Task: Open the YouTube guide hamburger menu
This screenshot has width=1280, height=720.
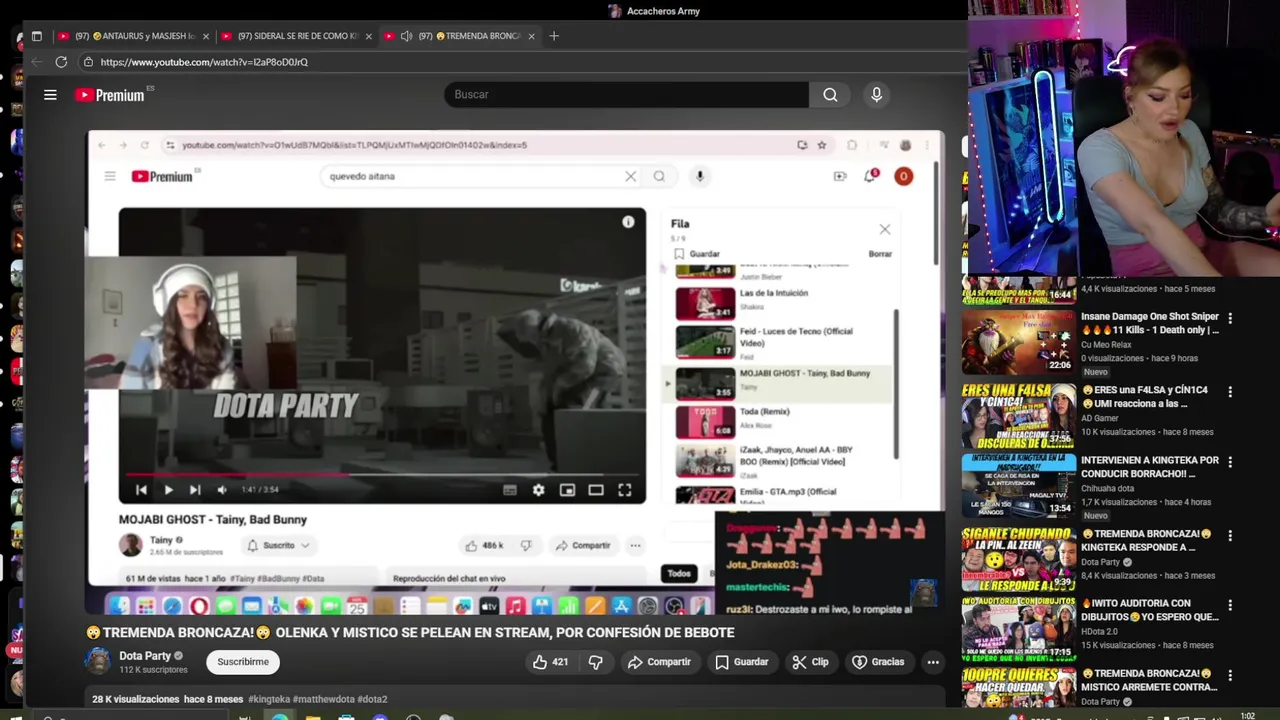Action: [50, 95]
